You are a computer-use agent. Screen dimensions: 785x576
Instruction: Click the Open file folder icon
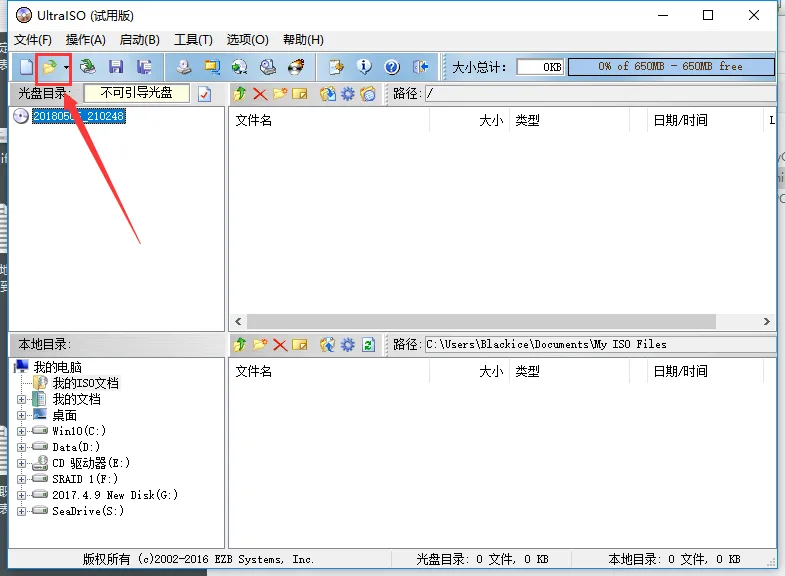49,67
